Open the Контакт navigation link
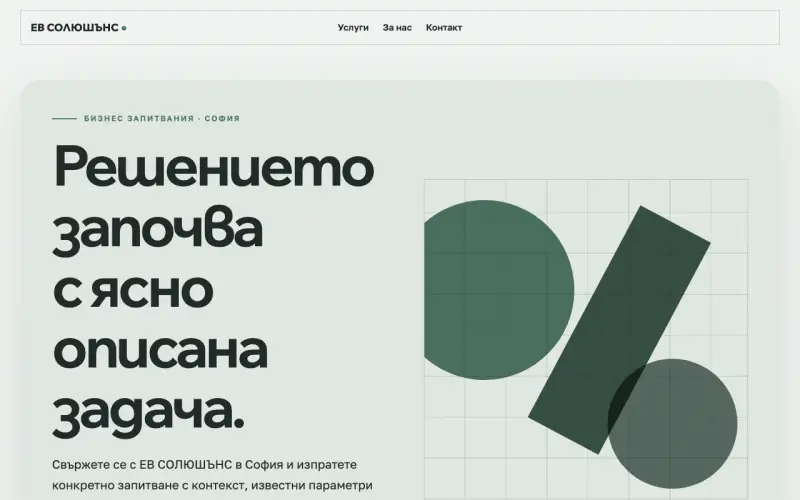Viewport: 800px width, 500px height. coord(444,28)
